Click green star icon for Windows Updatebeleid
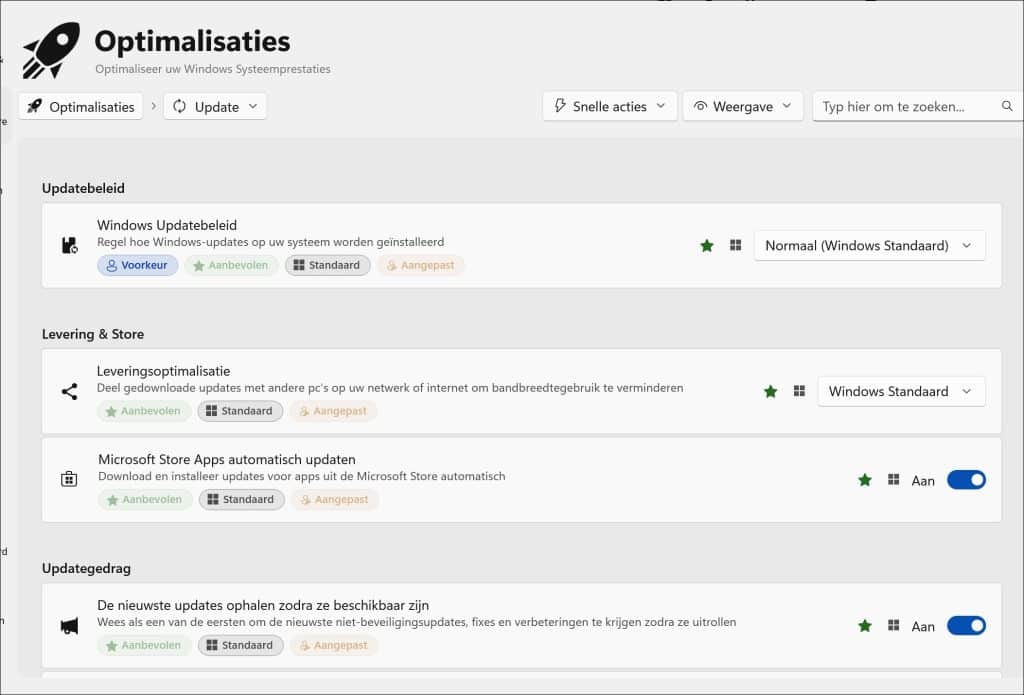This screenshot has height=695, width=1024. [707, 246]
